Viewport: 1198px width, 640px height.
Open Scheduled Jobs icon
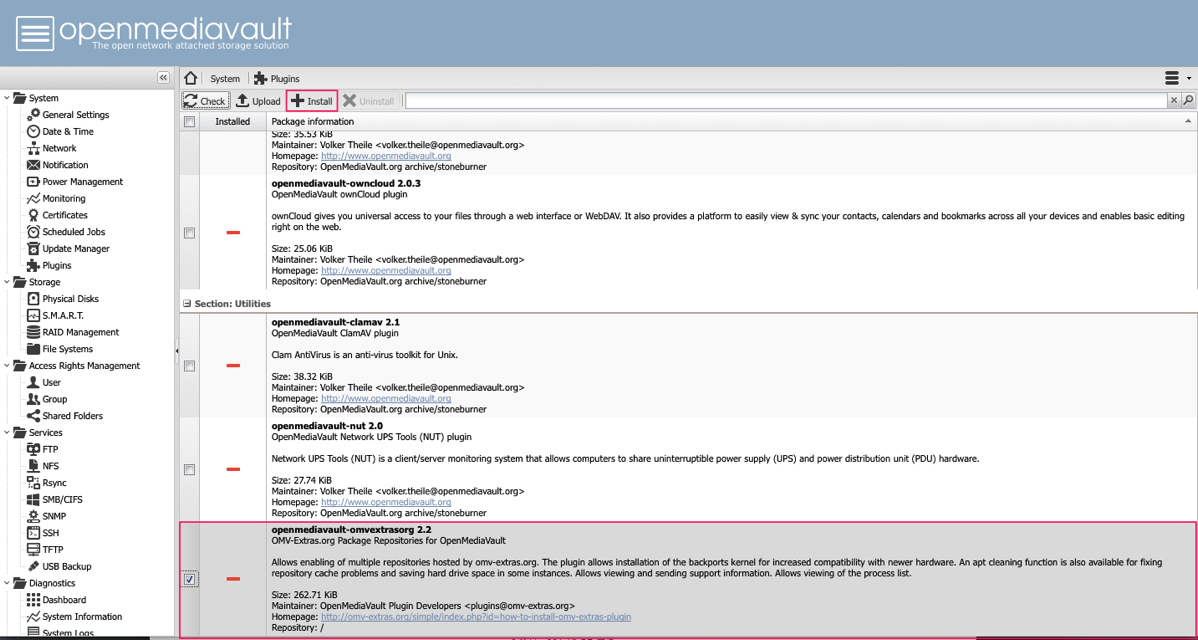click(x=33, y=231)
